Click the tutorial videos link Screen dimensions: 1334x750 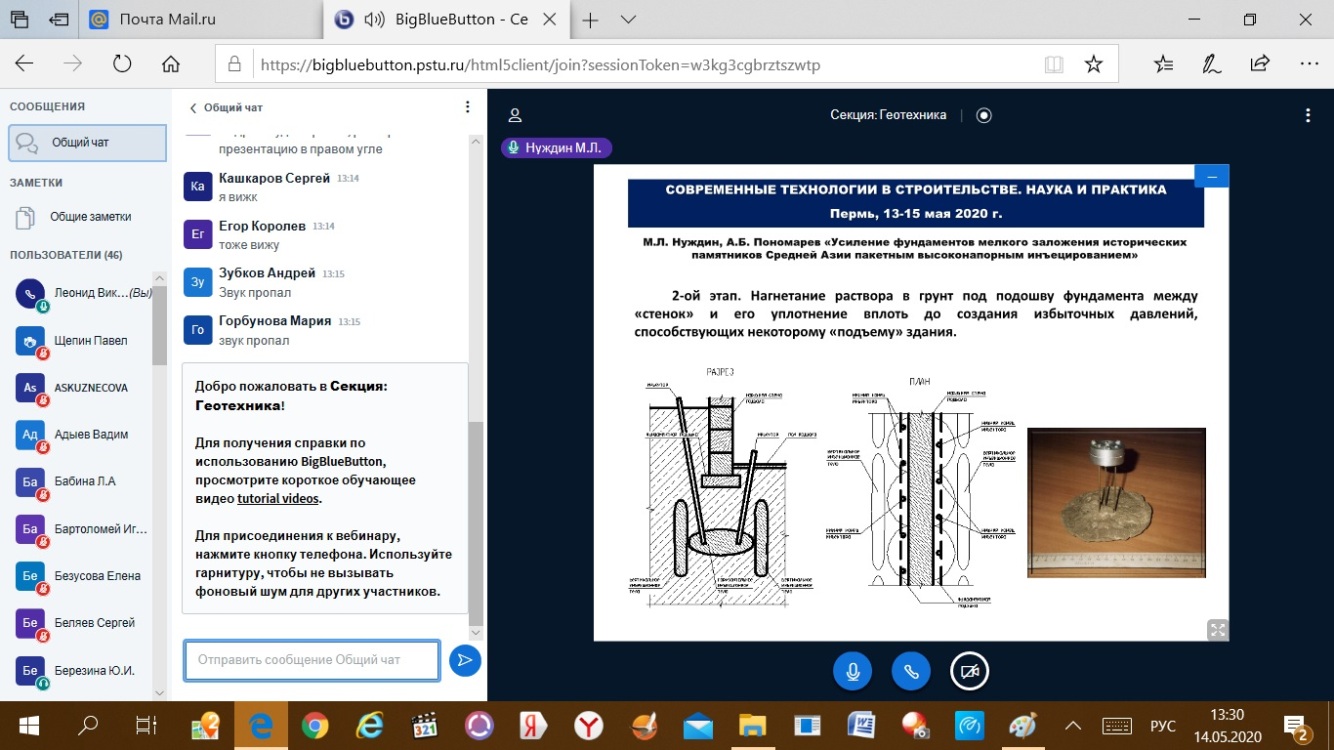279,499
